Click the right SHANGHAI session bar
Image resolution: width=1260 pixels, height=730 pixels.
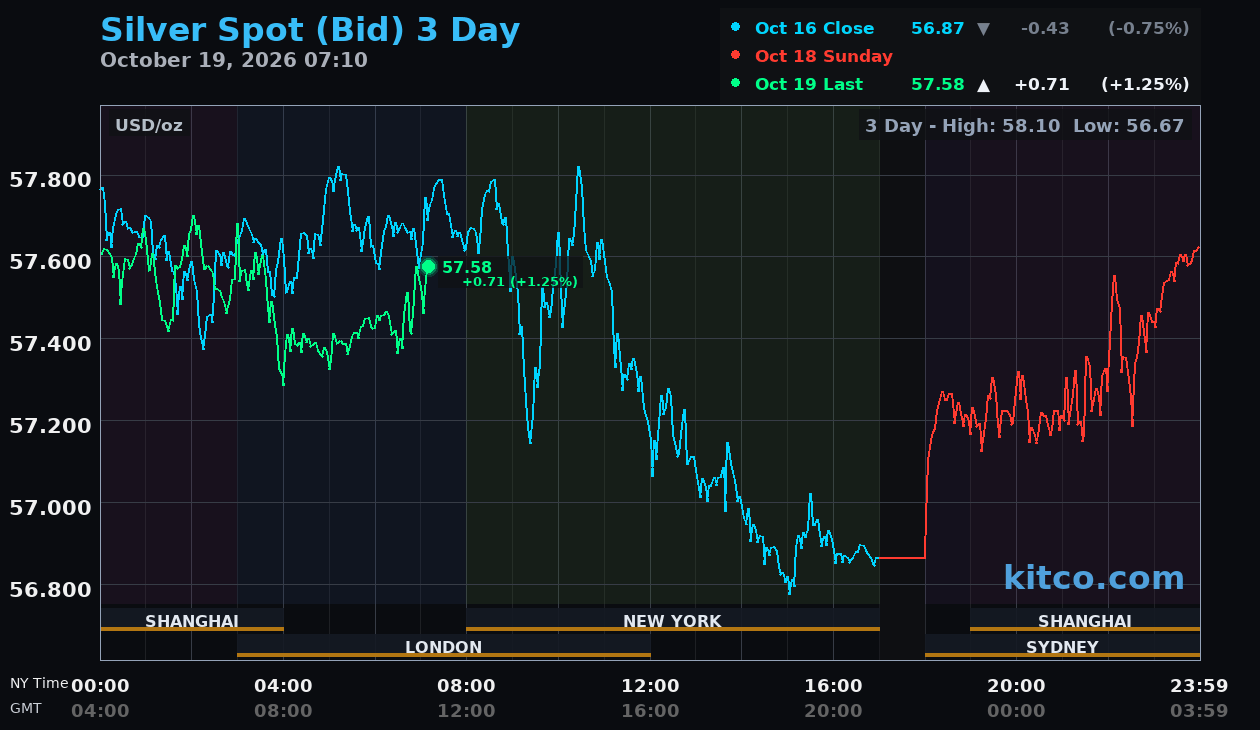1085,620
